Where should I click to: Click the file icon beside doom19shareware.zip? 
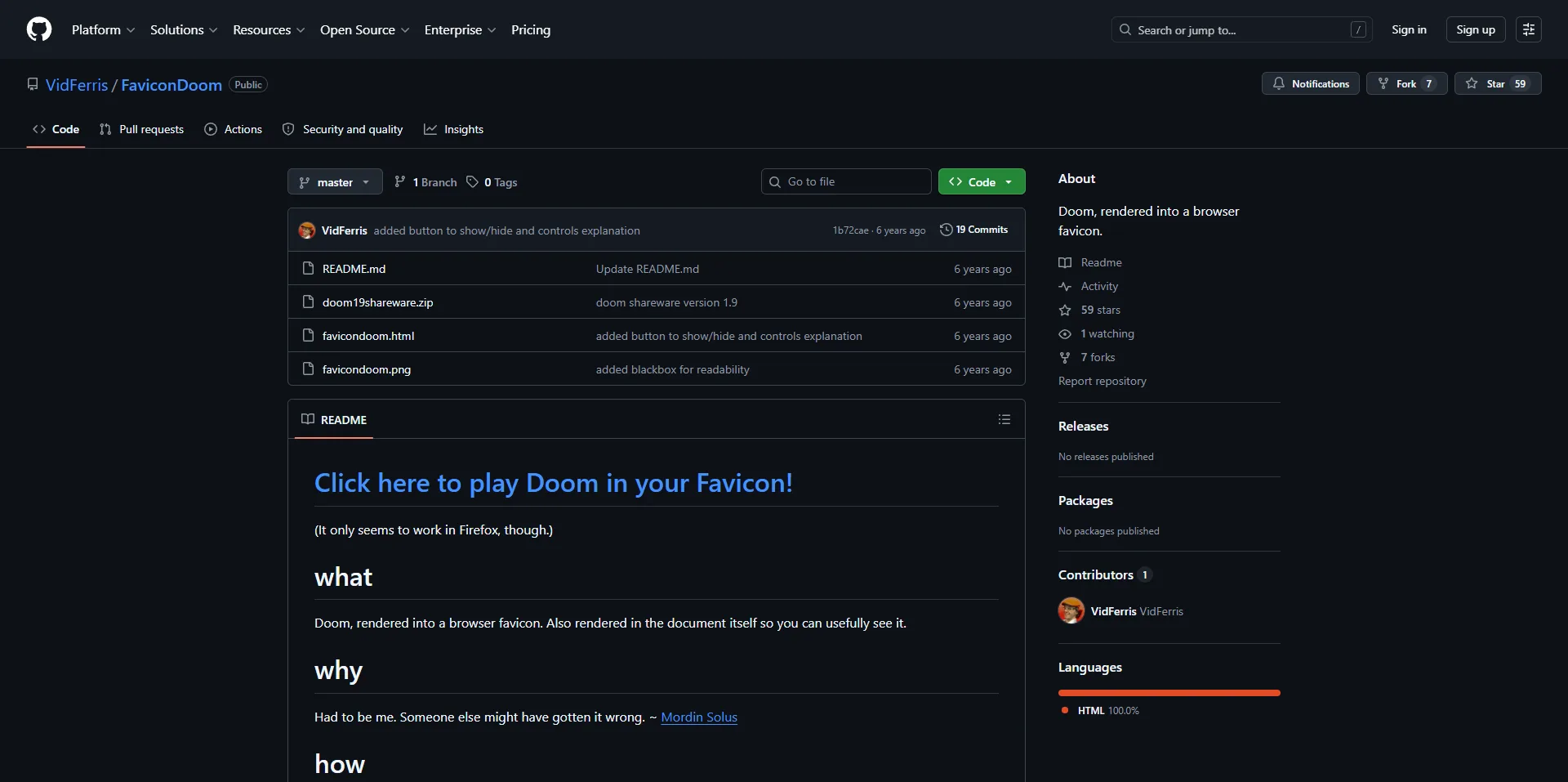[x=308, y=302]
